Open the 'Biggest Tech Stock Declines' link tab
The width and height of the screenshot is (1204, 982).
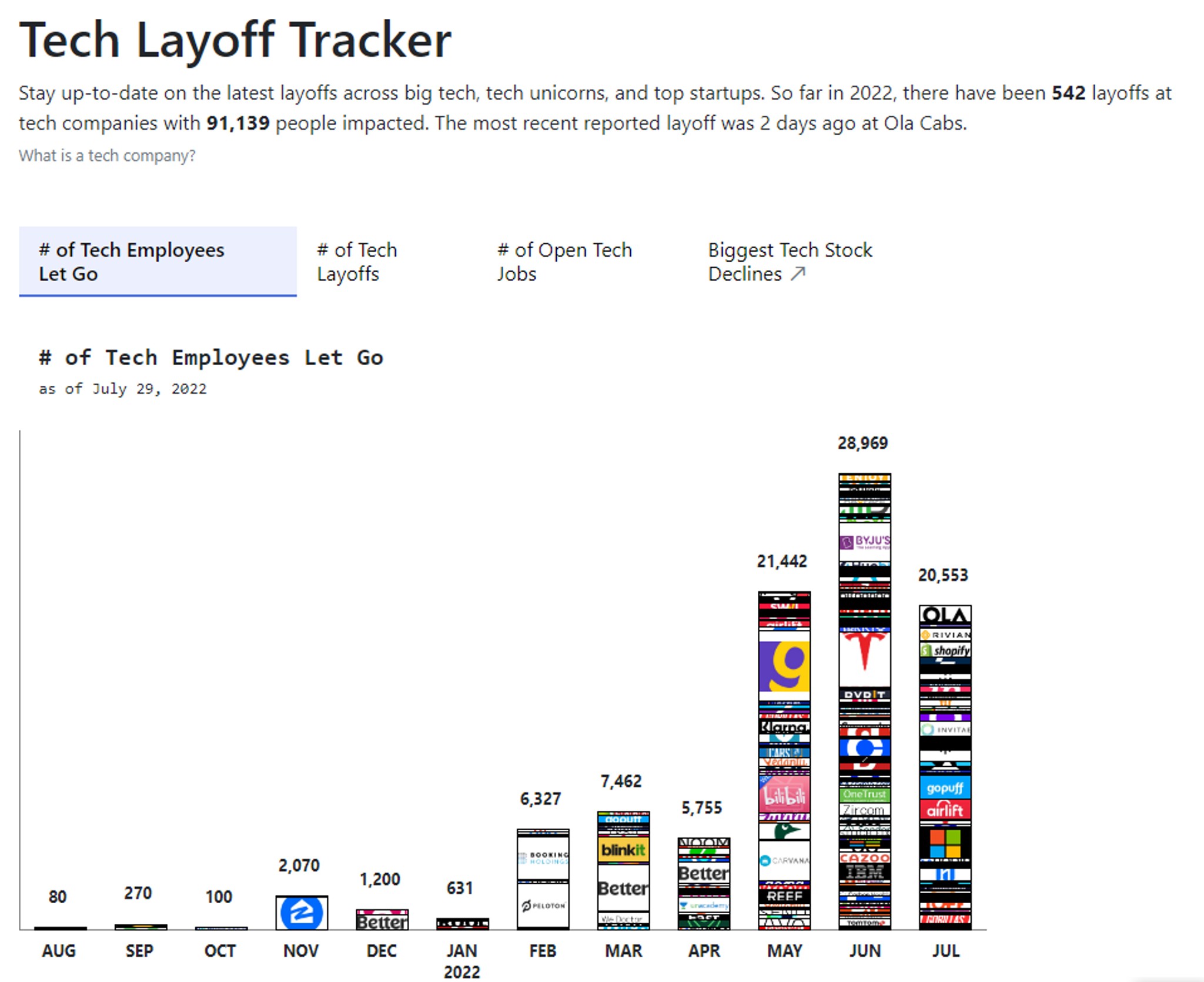click(790, 262)
